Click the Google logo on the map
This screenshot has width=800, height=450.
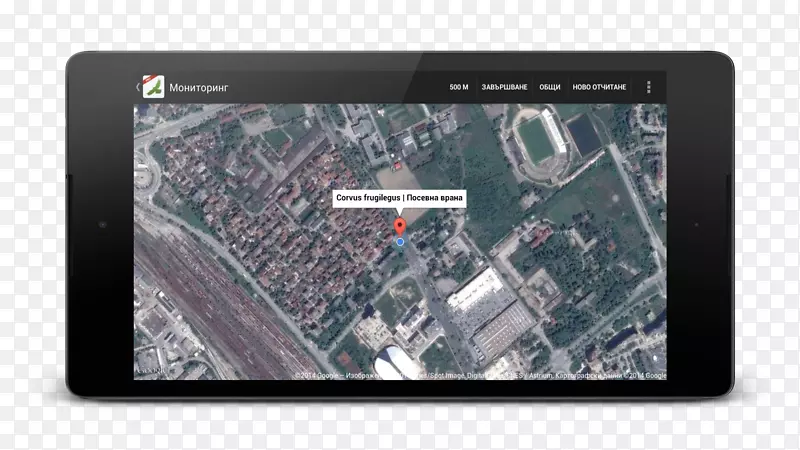pos(152,370)
